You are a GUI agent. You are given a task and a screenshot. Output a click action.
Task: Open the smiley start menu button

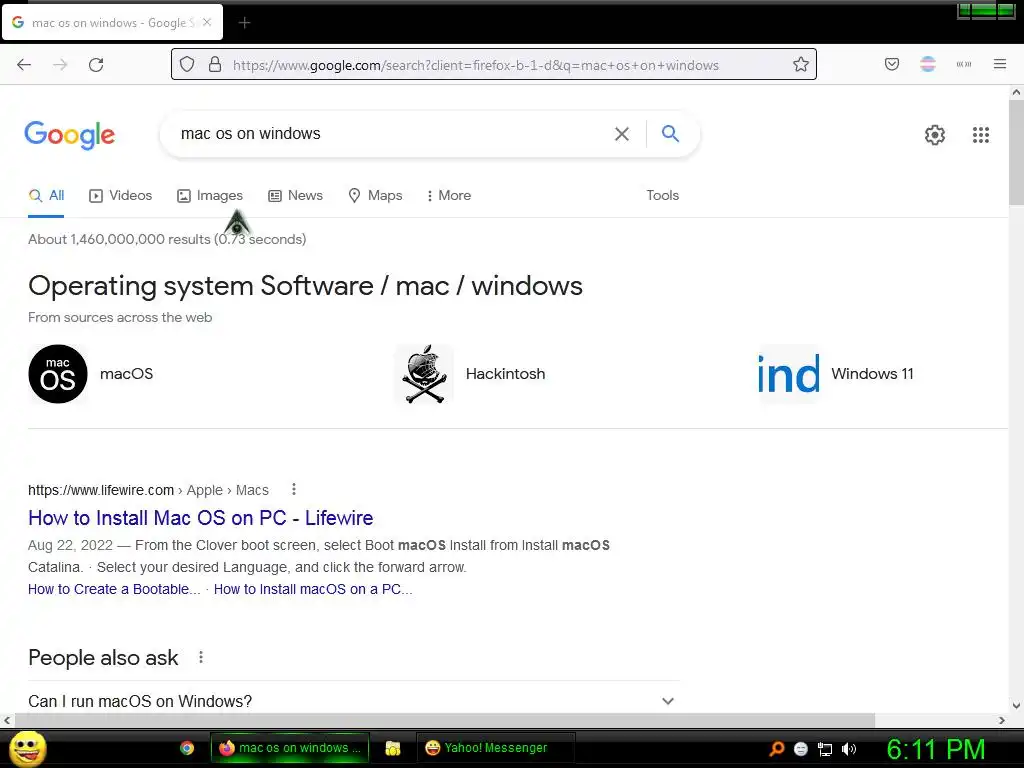28,749
